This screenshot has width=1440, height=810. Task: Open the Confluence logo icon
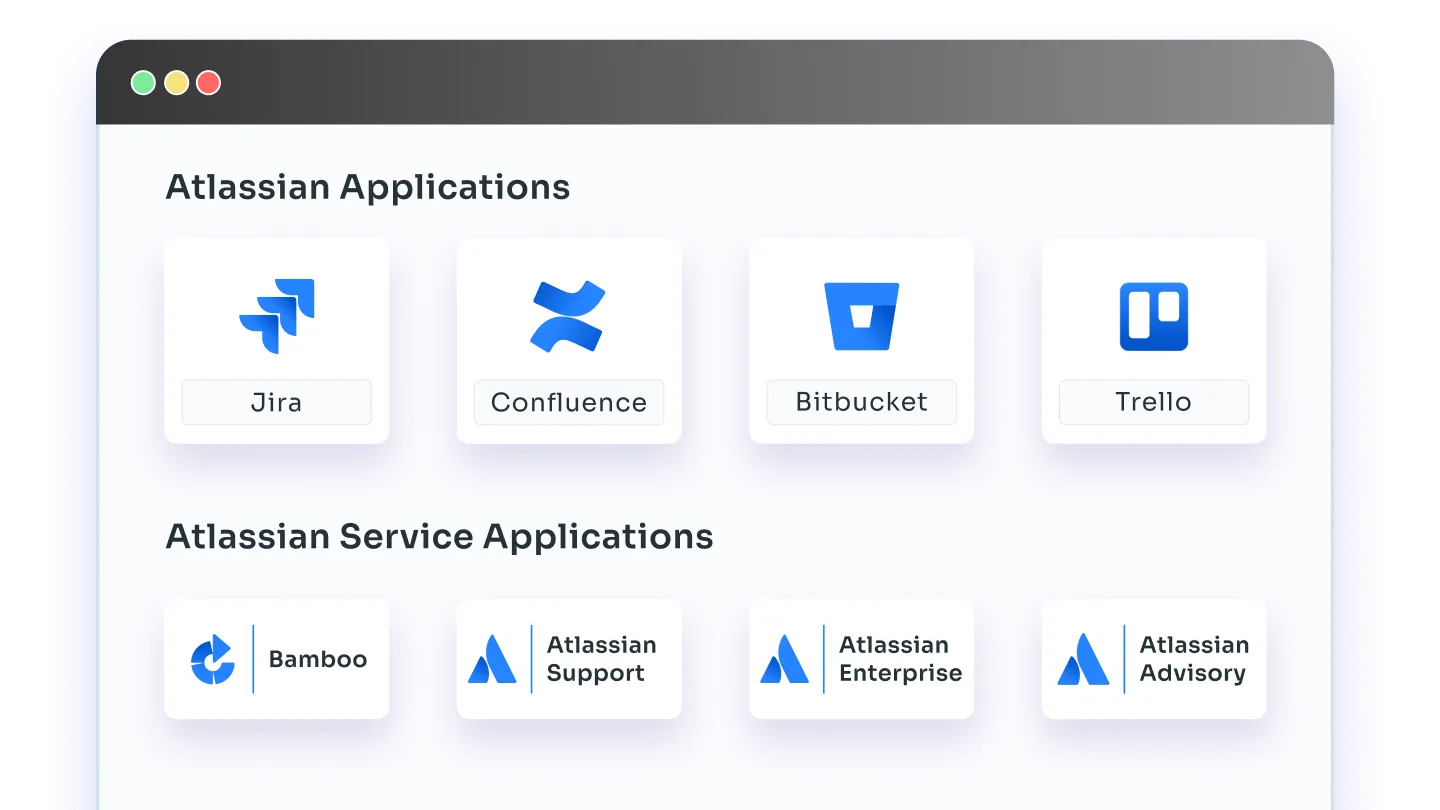point(568,316)
